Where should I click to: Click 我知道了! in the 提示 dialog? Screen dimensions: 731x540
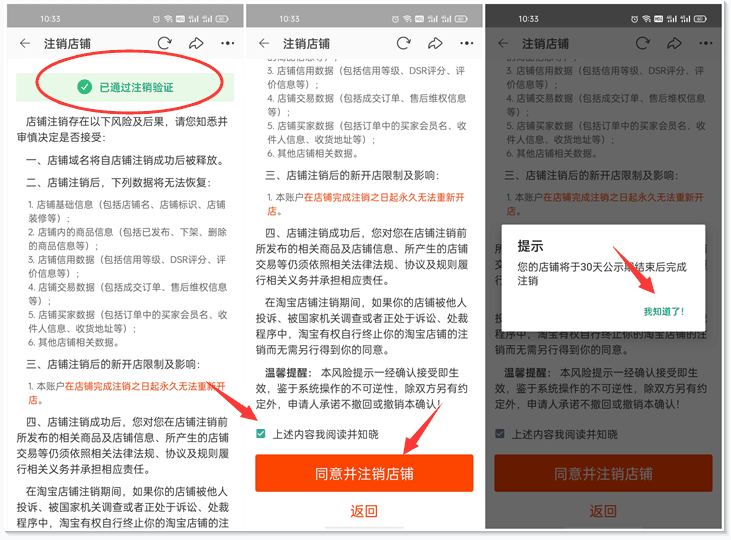pyautogui.click(x=663, y=312)
